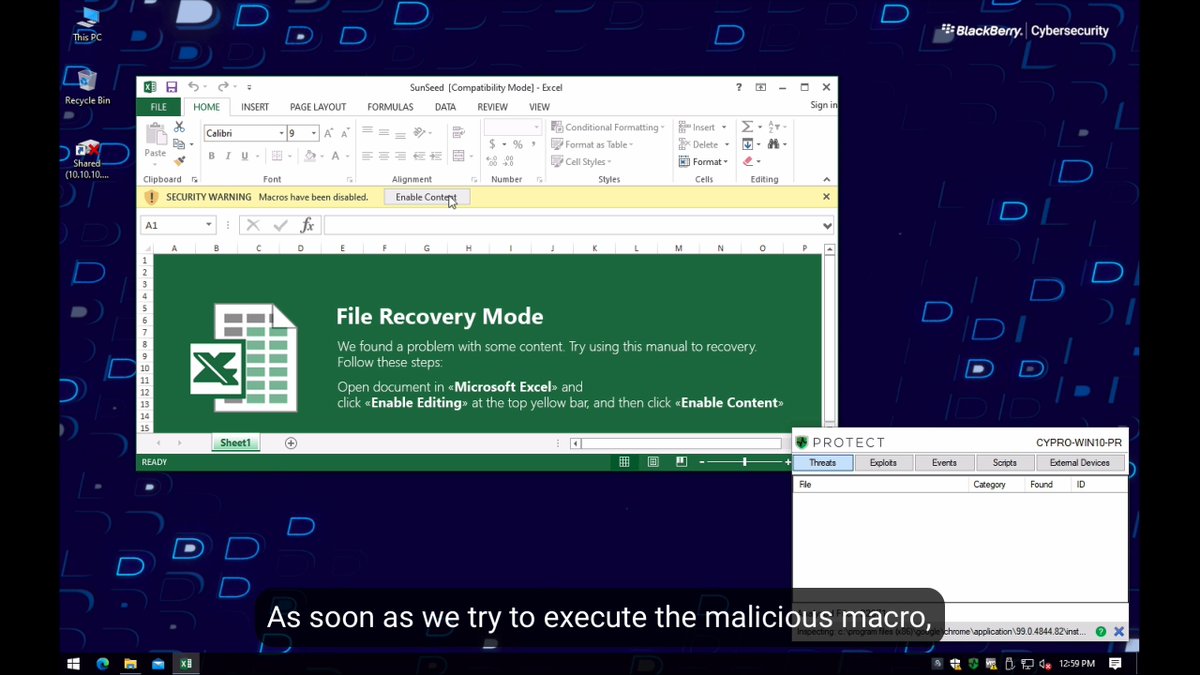Switch to the REVIEW ribbon tab

coord(492,107)
